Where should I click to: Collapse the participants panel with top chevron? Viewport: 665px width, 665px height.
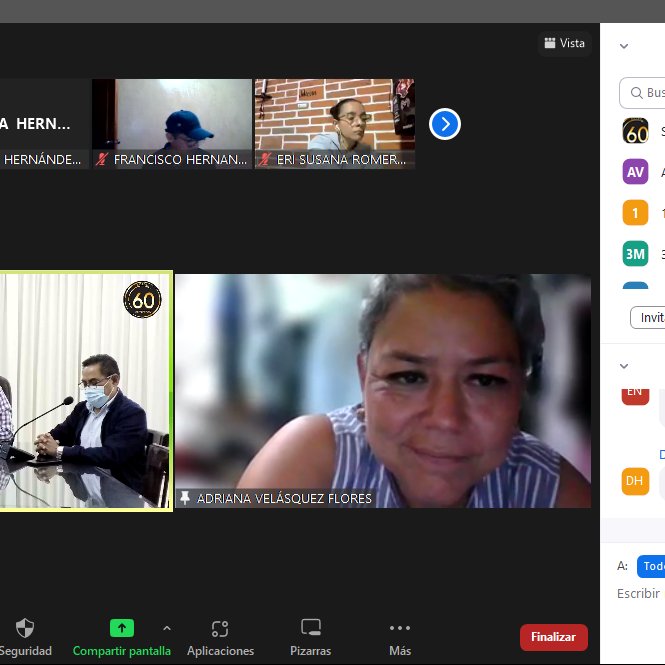(624, 46)
